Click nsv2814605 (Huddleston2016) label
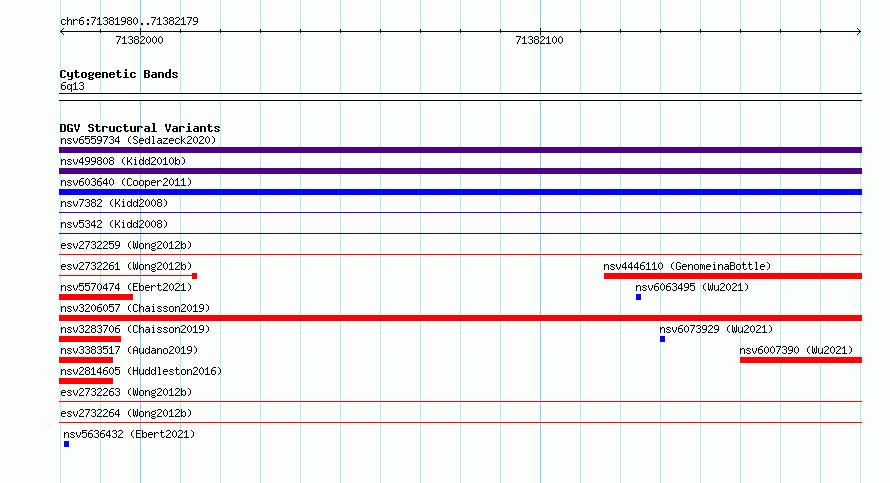Screen dimensions: 890x483 pyautogui.click(x=141, y=371)
